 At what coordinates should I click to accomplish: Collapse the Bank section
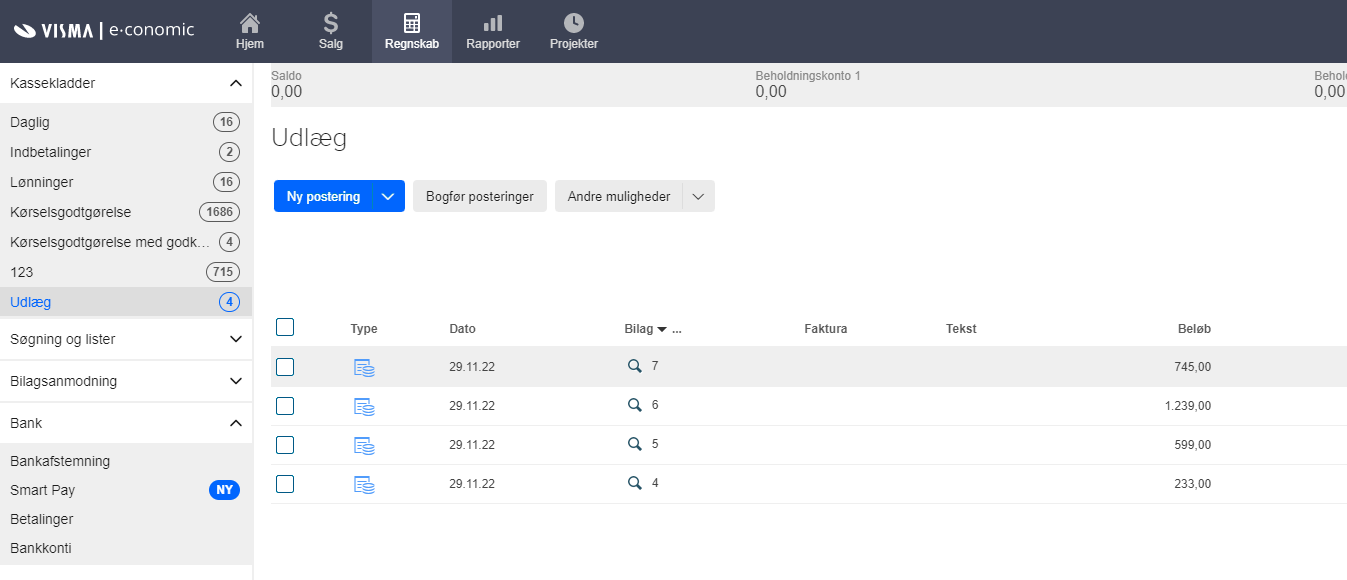click(x=126, y=423)
